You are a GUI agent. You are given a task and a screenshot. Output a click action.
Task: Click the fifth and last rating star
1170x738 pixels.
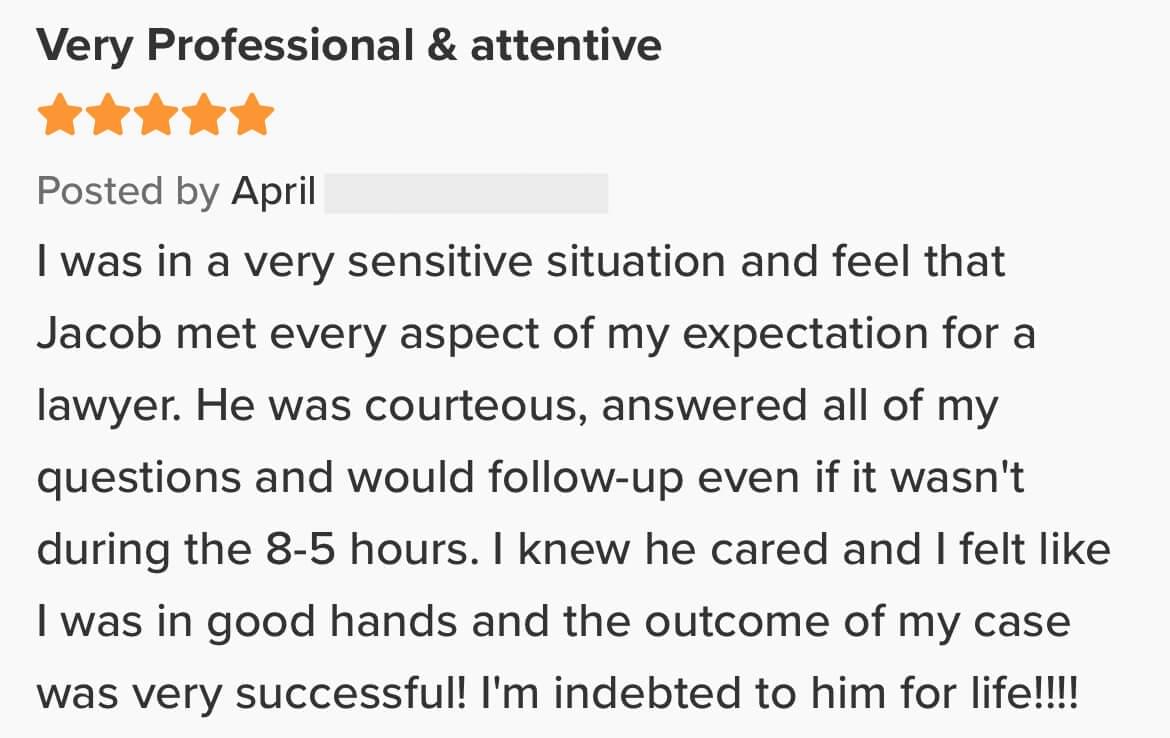(253, 116)
